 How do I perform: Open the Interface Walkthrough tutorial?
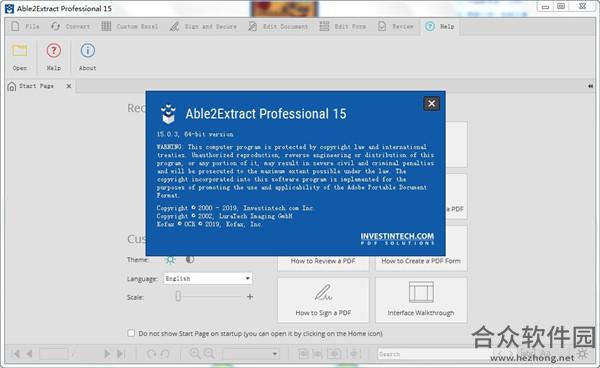point(421,300)
